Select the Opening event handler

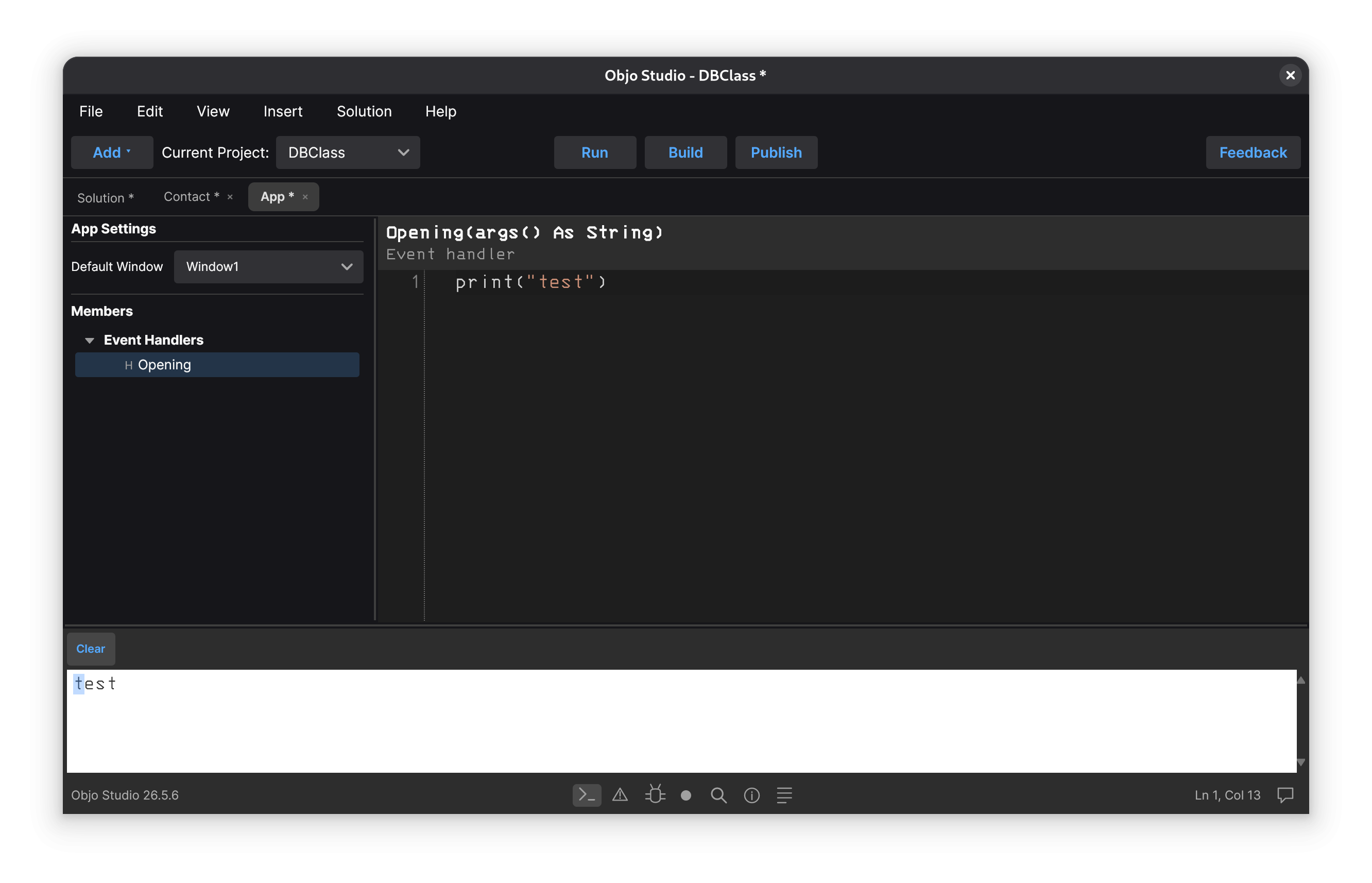217,365
